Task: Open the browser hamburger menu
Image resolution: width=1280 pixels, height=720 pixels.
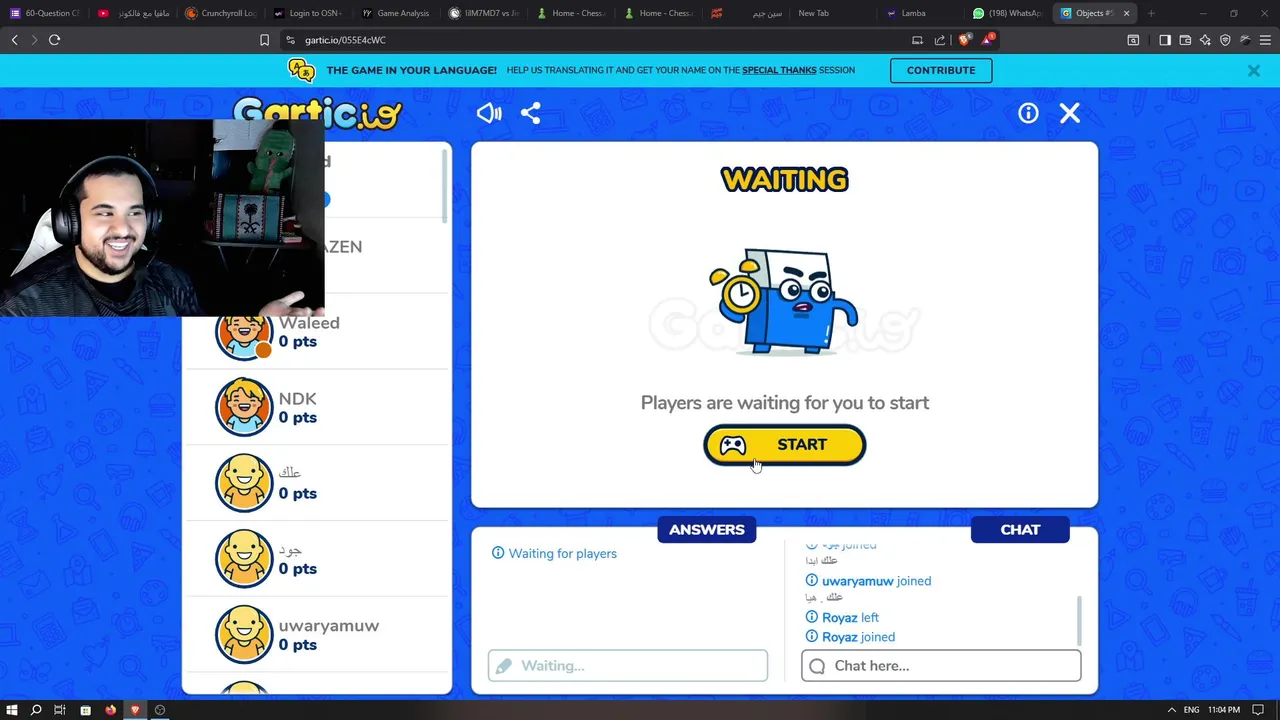Action: tap(1265, 40)
